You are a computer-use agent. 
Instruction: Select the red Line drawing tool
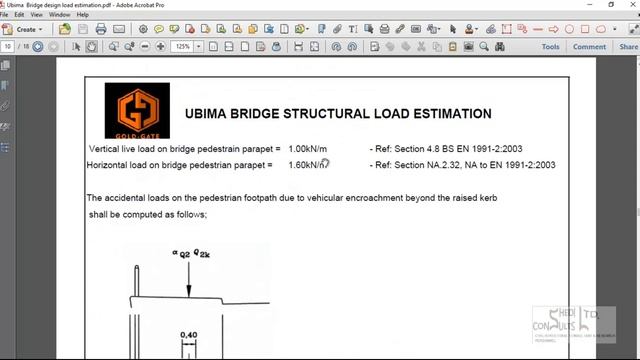point(538,29)
